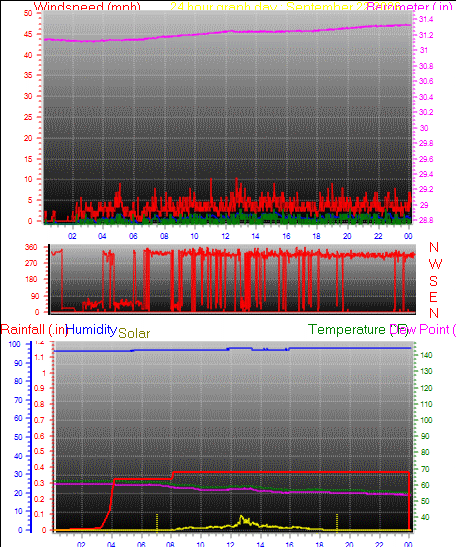Click the Solar legend label
This screenshot has width=456, height=547.
pyautogui.click(x=134, y=334)
